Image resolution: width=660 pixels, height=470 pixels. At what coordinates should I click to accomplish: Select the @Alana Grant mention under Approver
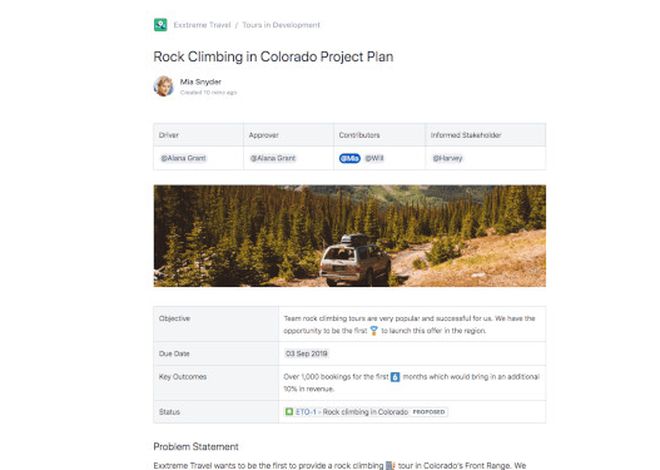pyautogui.click(x=273, y=158)
